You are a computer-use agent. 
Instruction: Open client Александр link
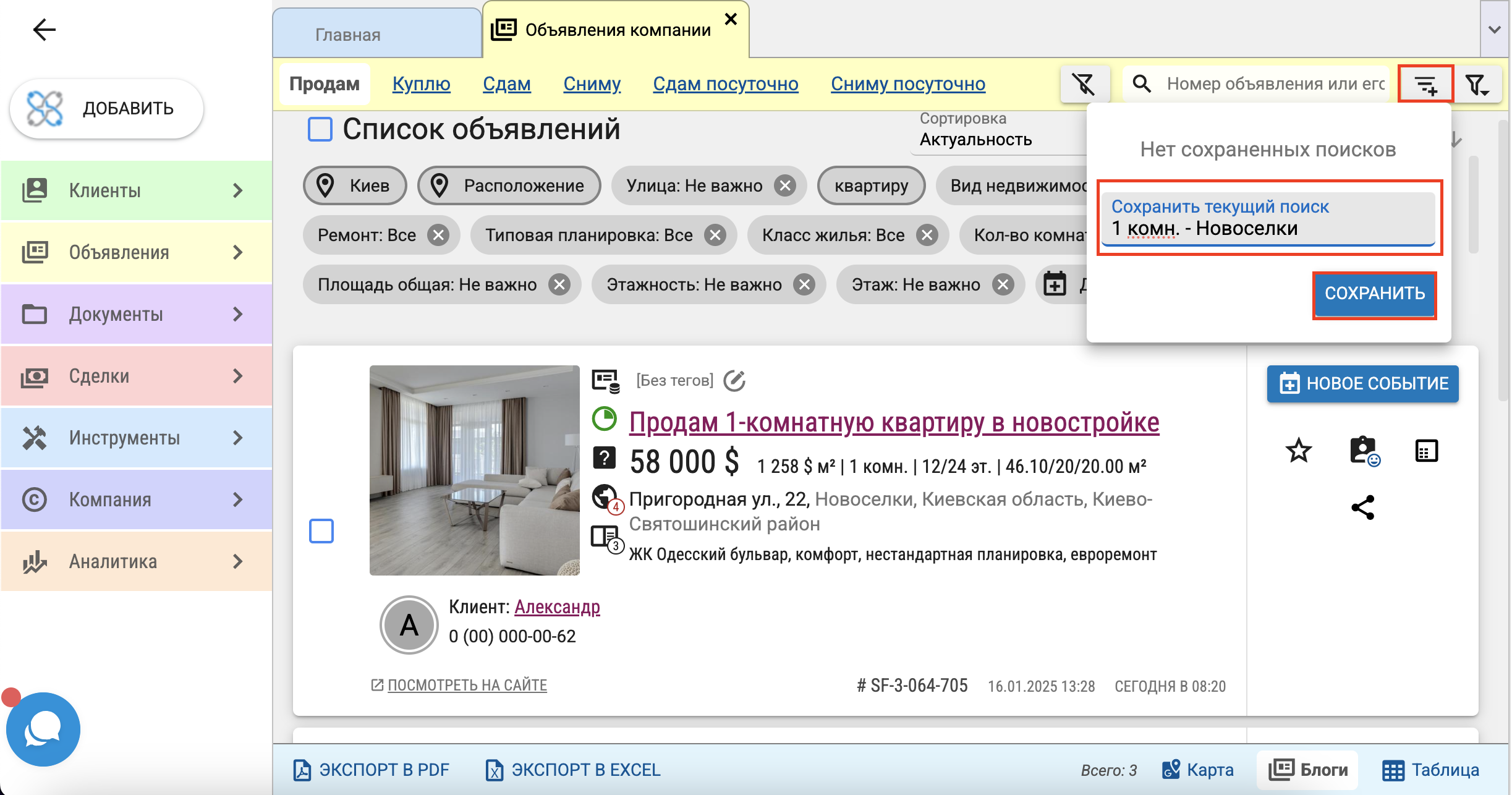[x=557, y=607]
